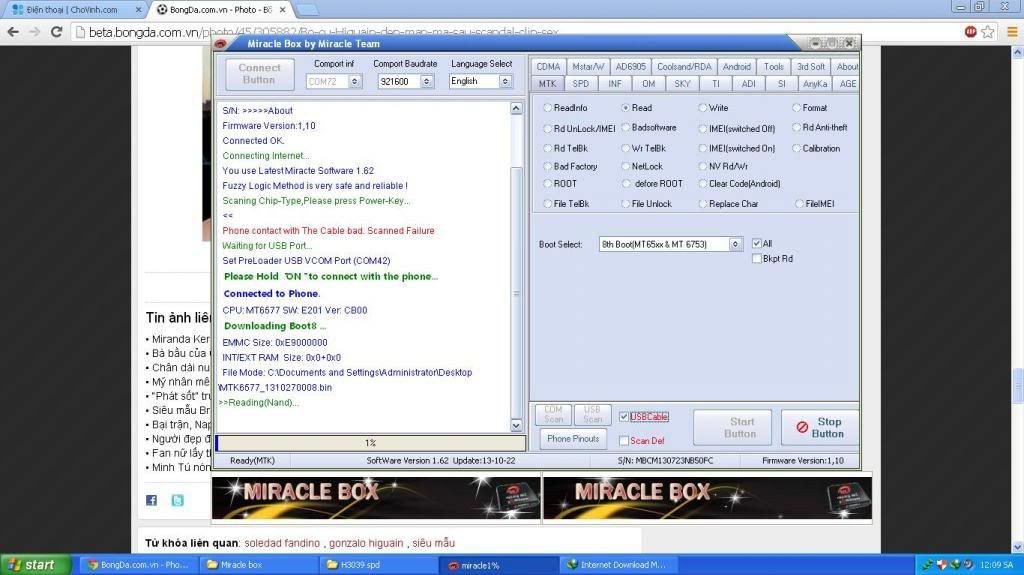Enable the Bkpt Rd checkbox
1024x575 pixels.
[757, 259]
